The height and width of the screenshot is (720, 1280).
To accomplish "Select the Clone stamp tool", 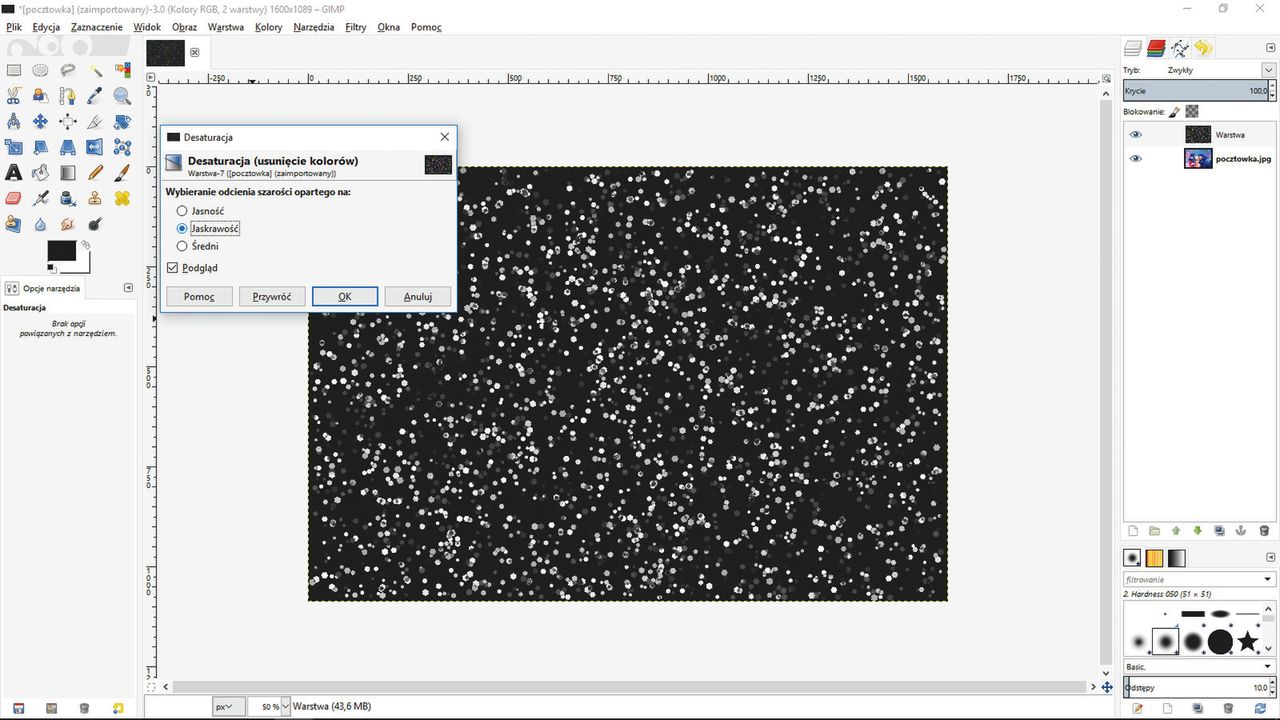I will point(95,199).
